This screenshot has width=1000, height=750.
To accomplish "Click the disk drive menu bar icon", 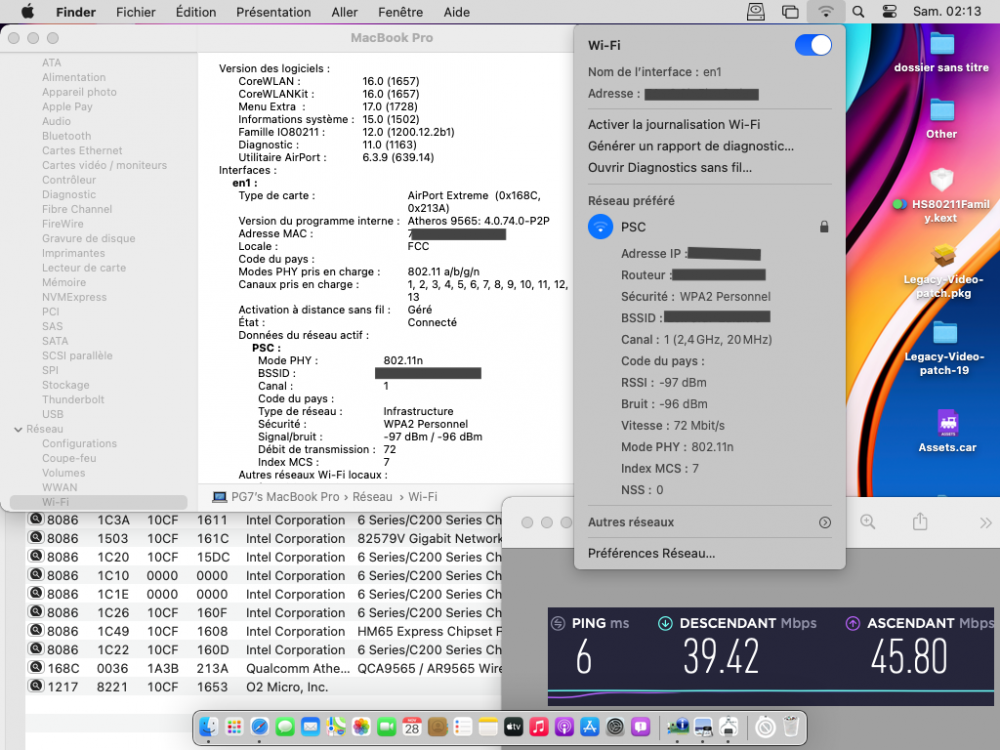I will pos(756,11).
